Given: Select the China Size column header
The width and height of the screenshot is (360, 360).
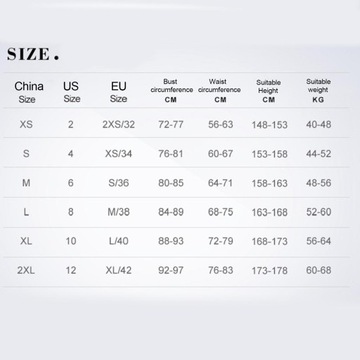Looking at the screenshot, I should point(29,92).
